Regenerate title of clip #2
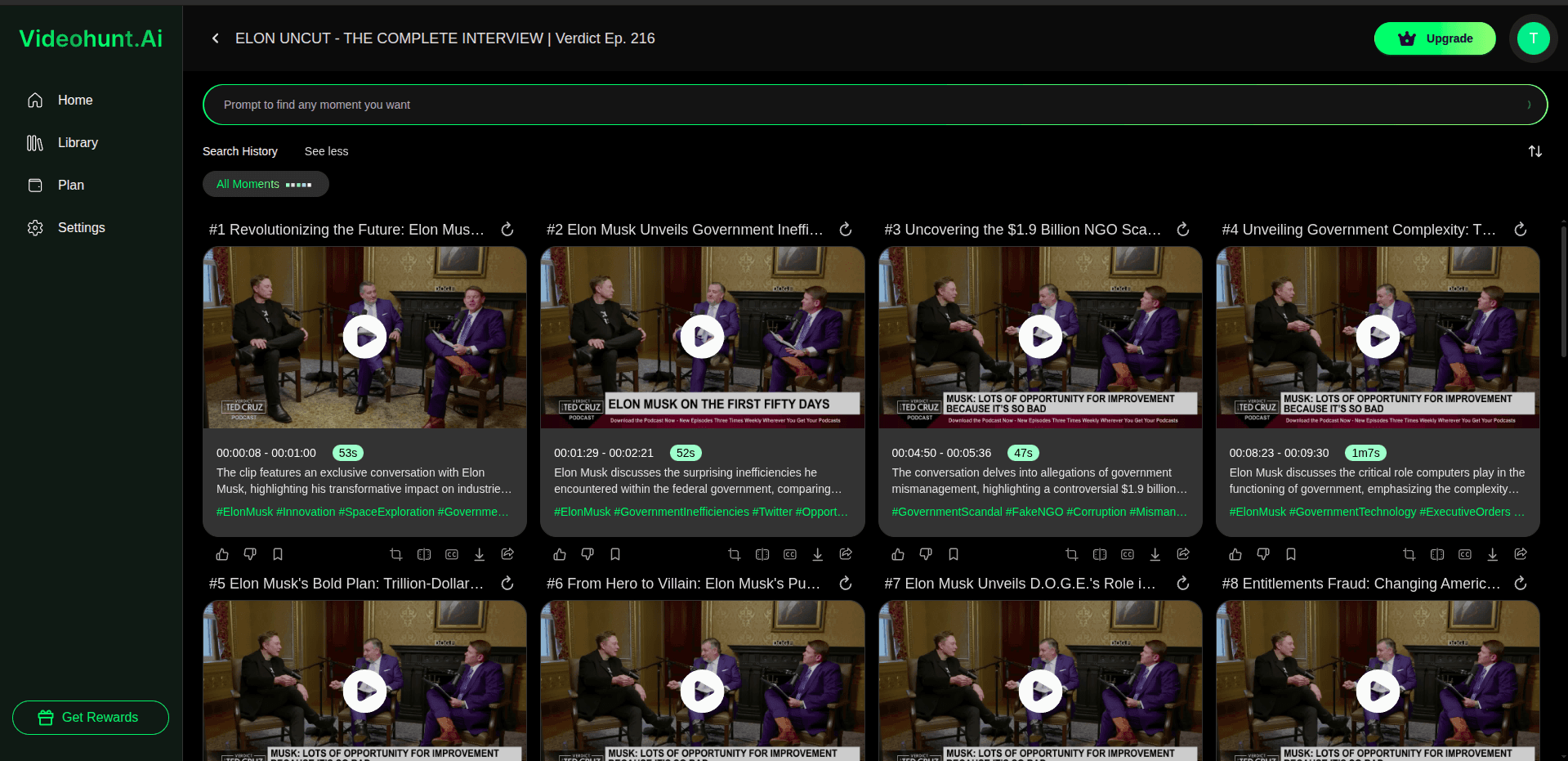 (x=846, y=230)
